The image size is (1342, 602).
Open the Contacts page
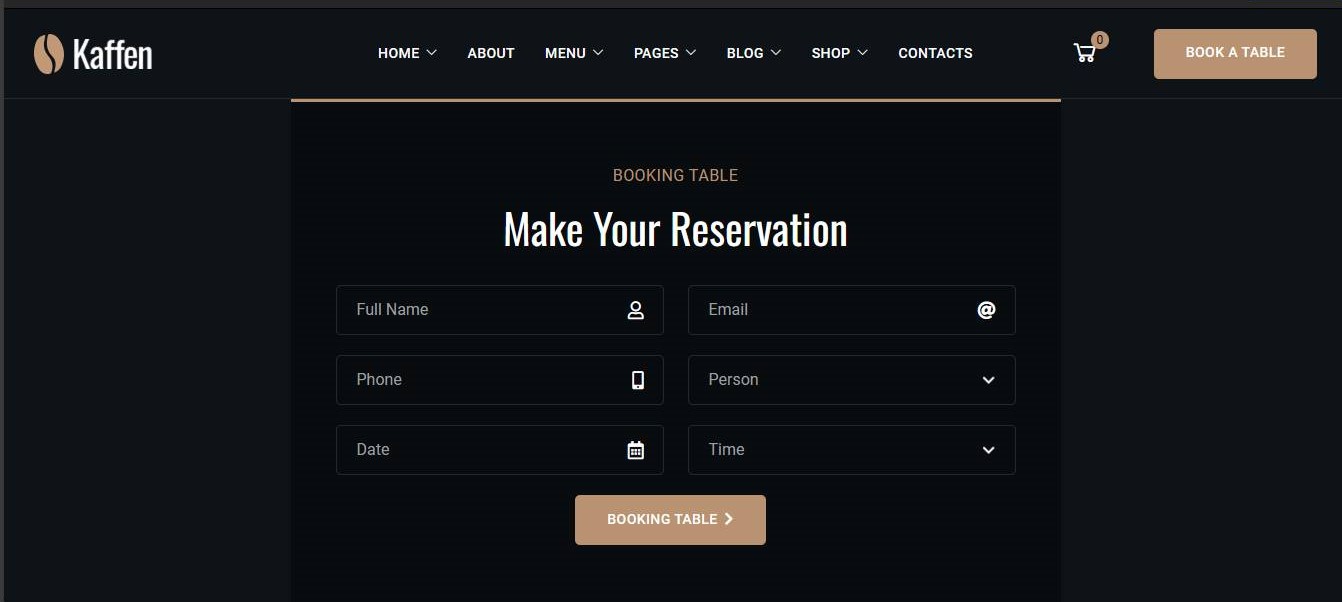[935, 53]
